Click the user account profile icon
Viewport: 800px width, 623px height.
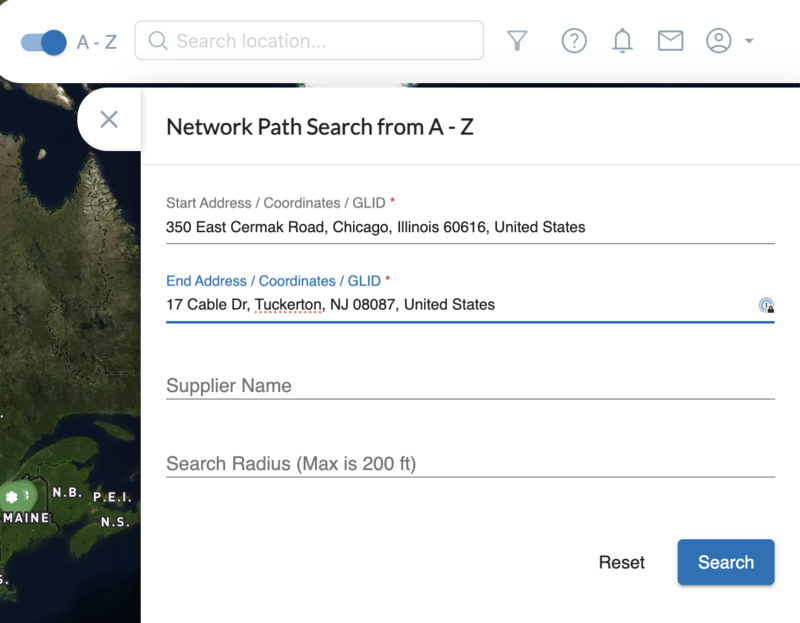(718, 41)
